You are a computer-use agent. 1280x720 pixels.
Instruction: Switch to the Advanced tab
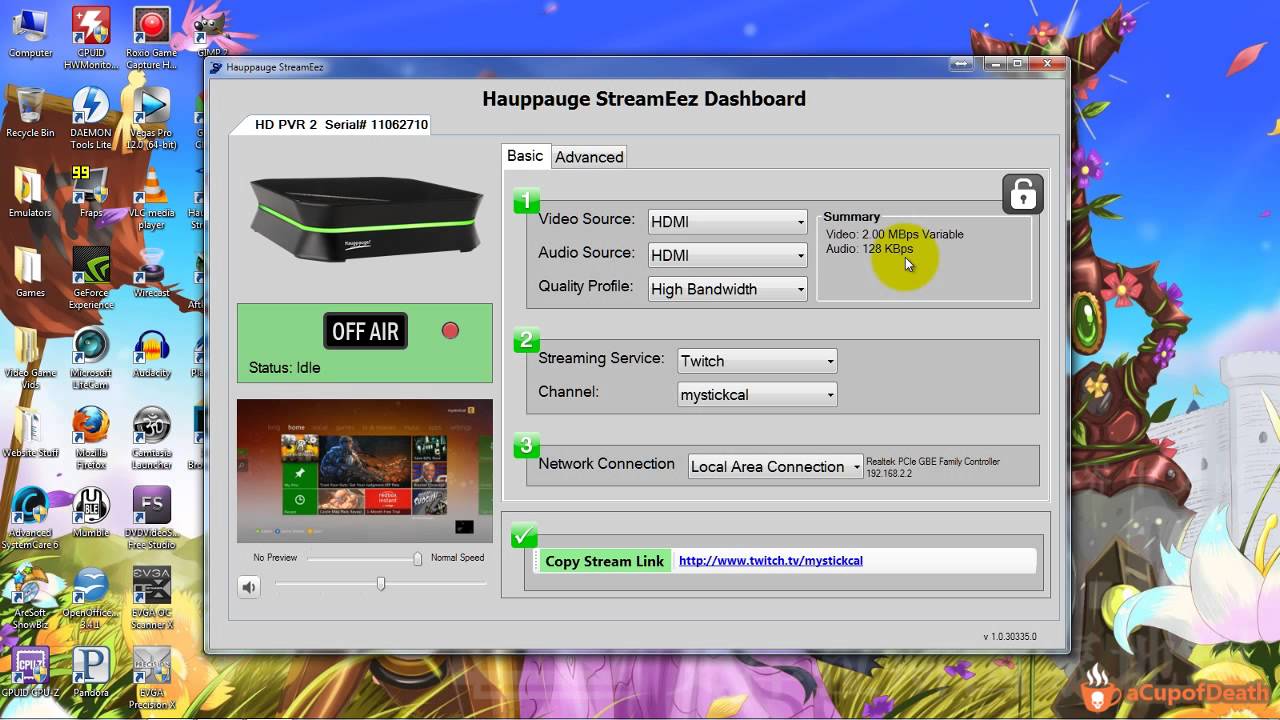coord(589,157)
